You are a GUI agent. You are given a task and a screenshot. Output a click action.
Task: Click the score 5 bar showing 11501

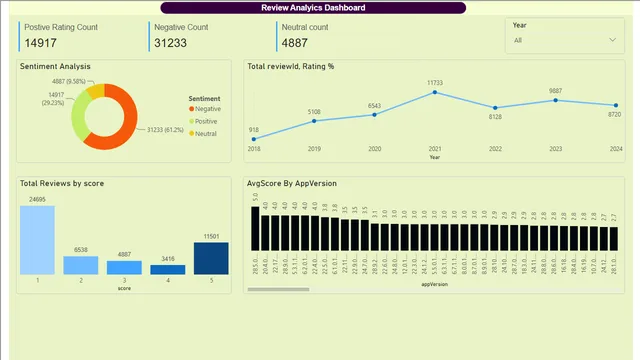[211, 258]
